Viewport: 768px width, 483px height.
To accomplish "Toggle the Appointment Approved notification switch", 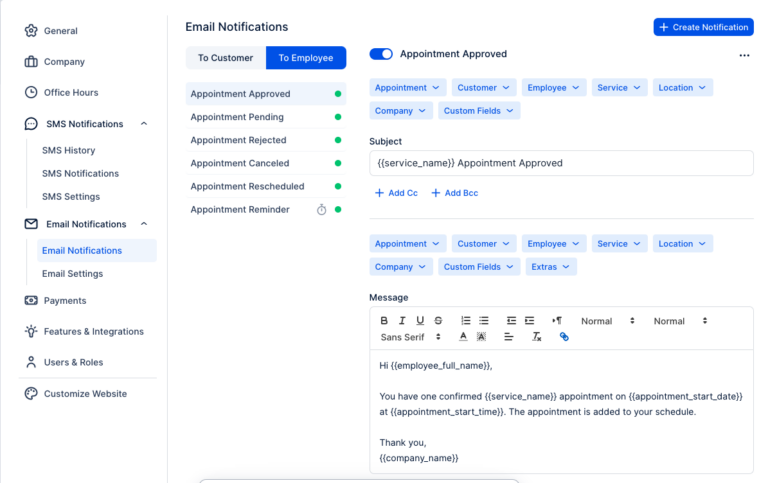I will (381, 54).
